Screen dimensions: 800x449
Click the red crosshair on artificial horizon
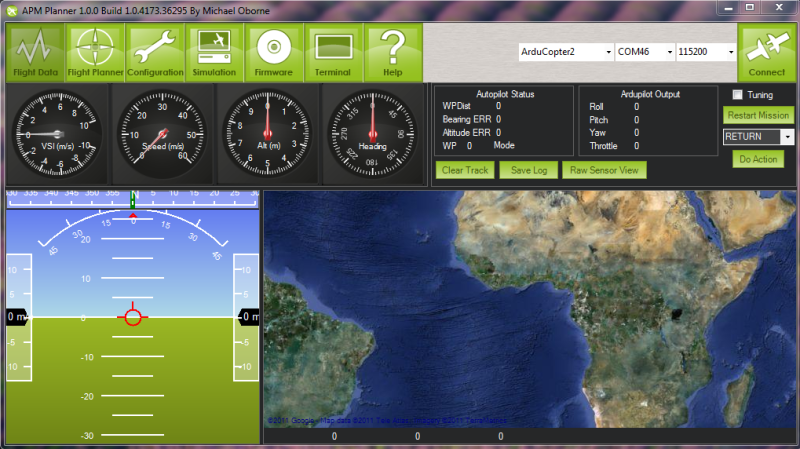133,317
